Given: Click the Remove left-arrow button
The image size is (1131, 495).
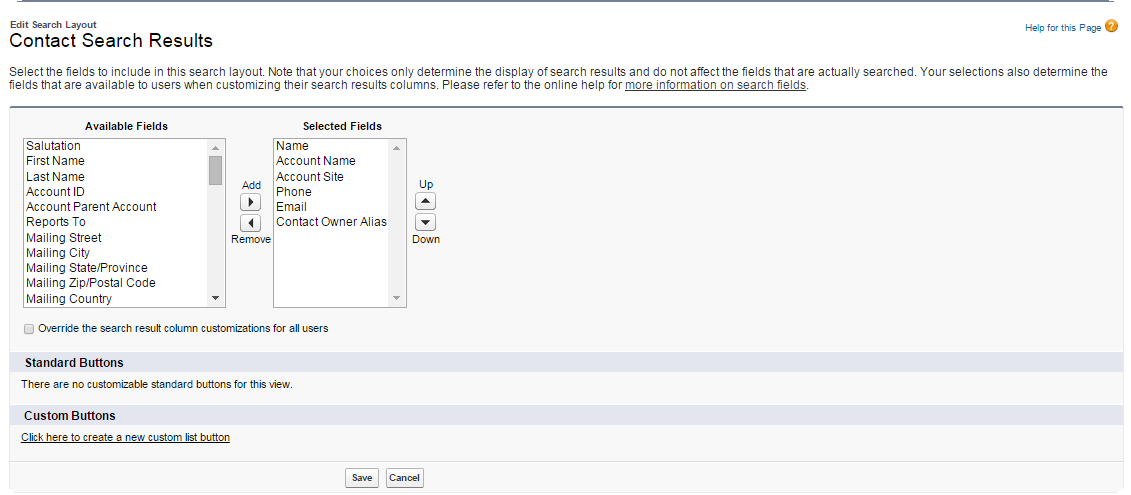Looking at the screenshot, I should 250,223.
